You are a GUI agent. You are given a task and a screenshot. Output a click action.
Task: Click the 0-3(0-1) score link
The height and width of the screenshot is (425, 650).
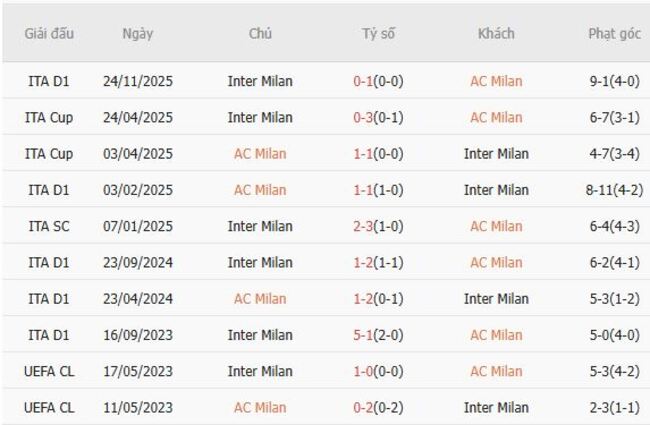[x=378, y=117]
